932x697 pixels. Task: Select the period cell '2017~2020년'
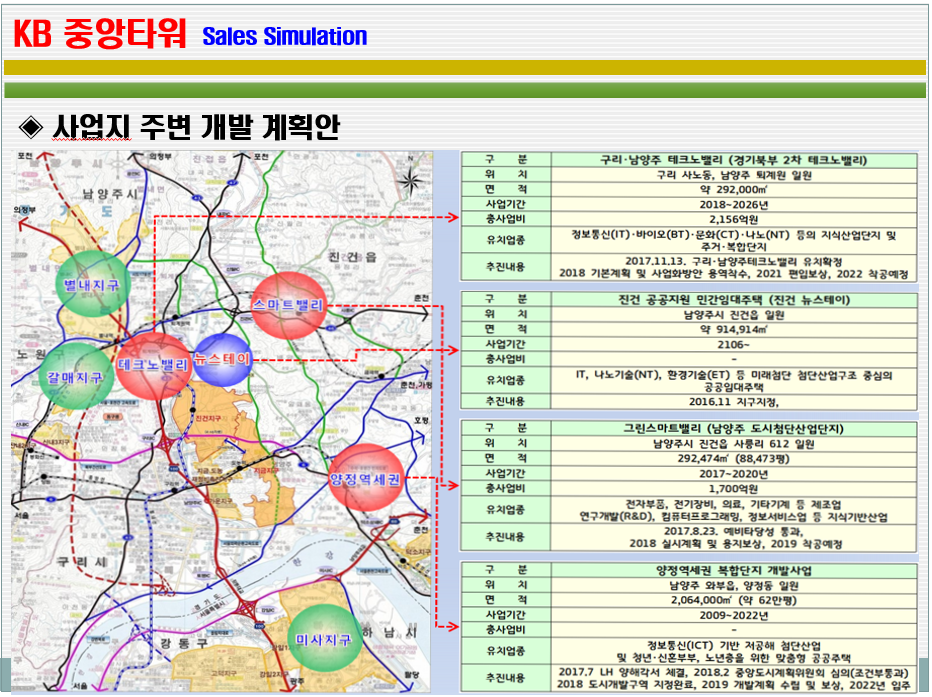(733, 474)
